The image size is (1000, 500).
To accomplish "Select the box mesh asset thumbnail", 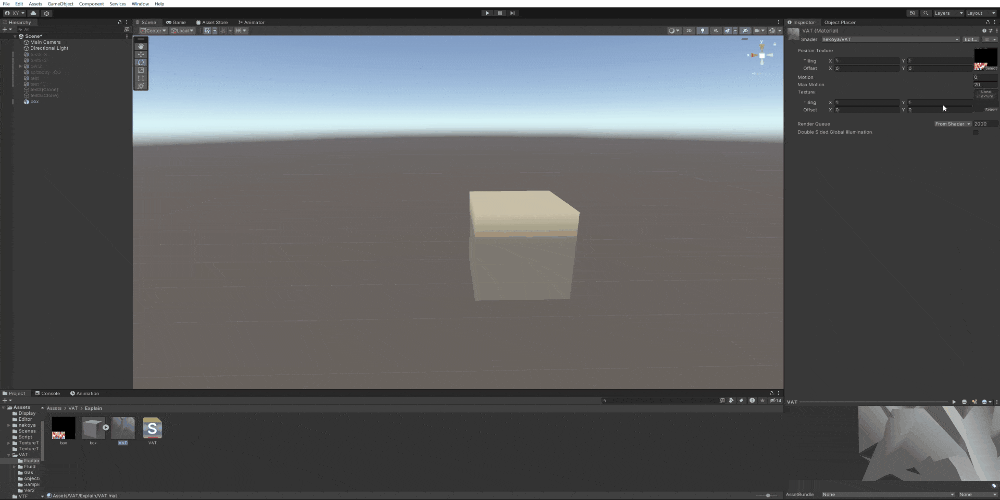I will tap(93, 428).
